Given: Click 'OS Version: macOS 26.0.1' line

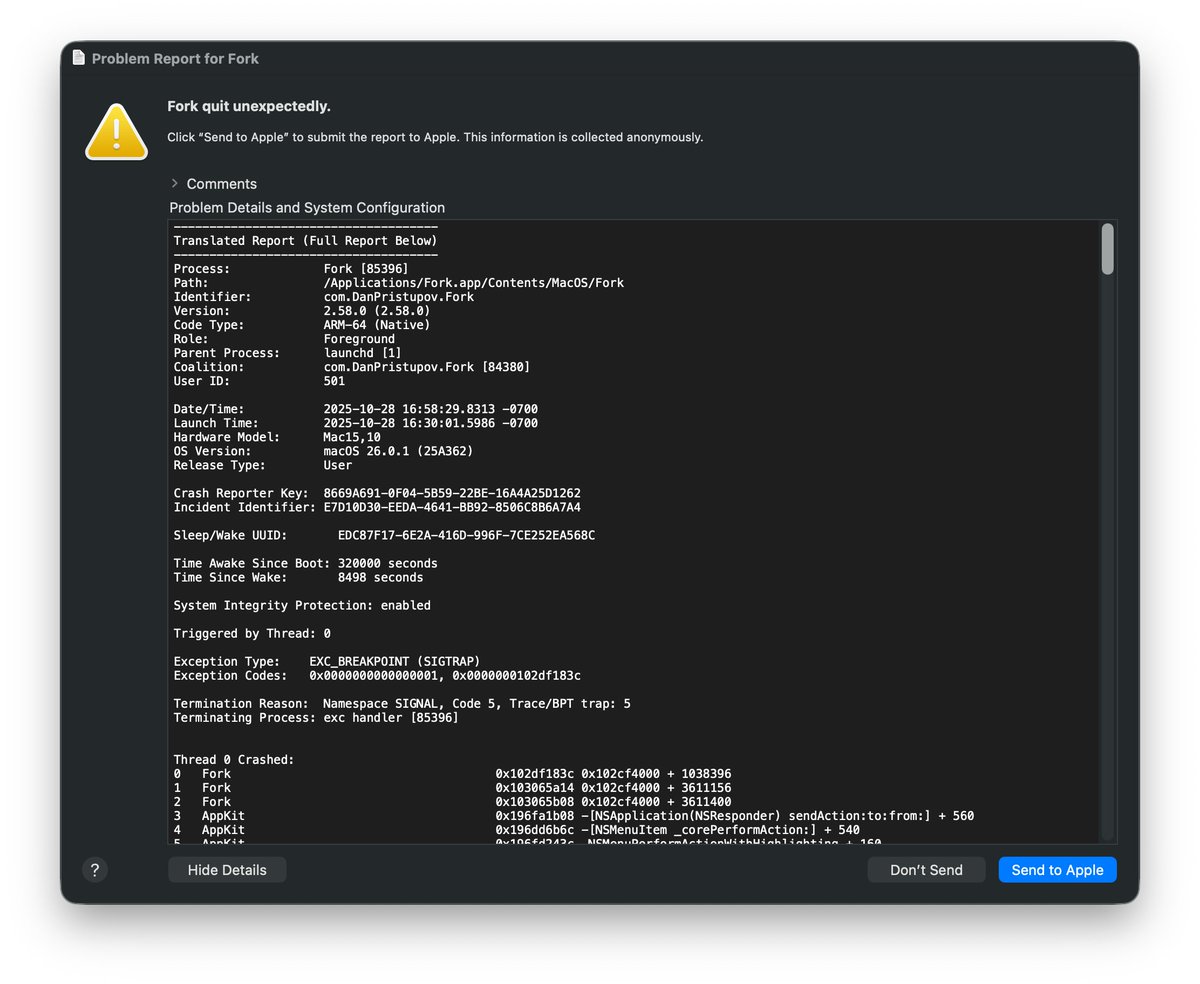Looking at the screenshot, I should point(323,451).
